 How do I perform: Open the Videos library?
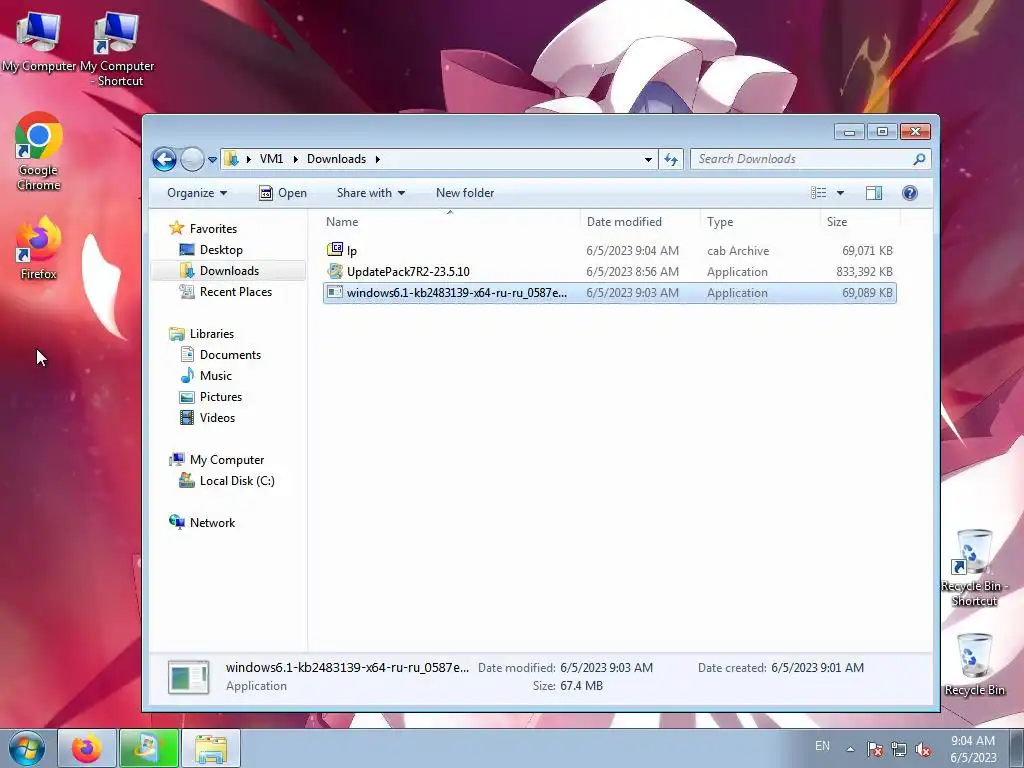coord(217,417)
